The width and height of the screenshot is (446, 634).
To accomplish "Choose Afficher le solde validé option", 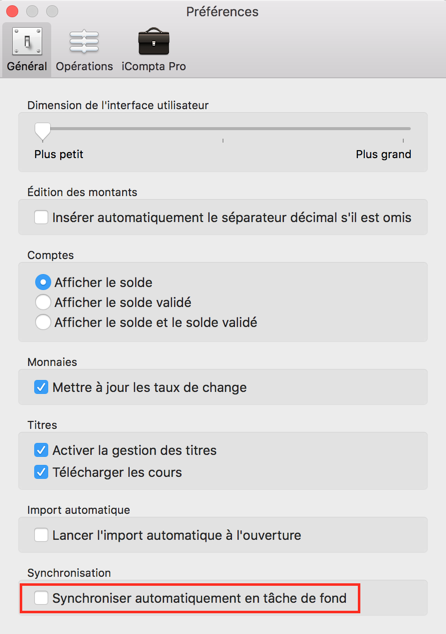I will pos(43,302).
